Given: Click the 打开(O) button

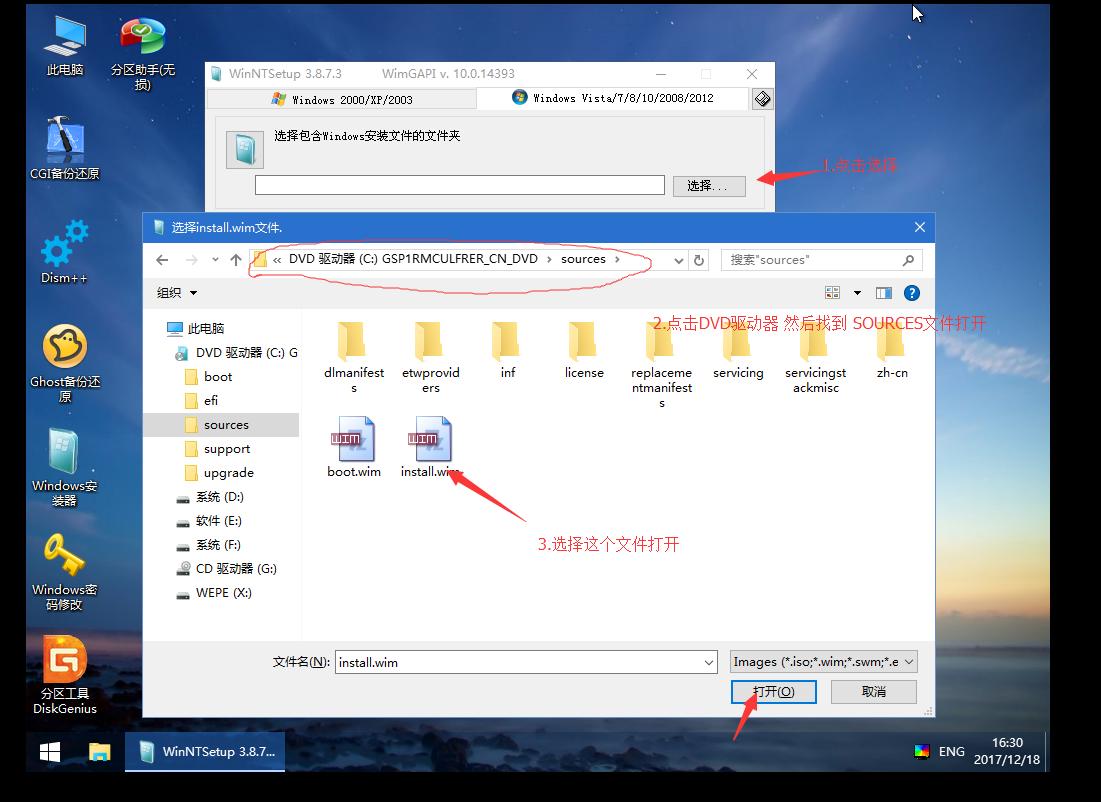Looking at the screenshot, I should click(773, 691).
